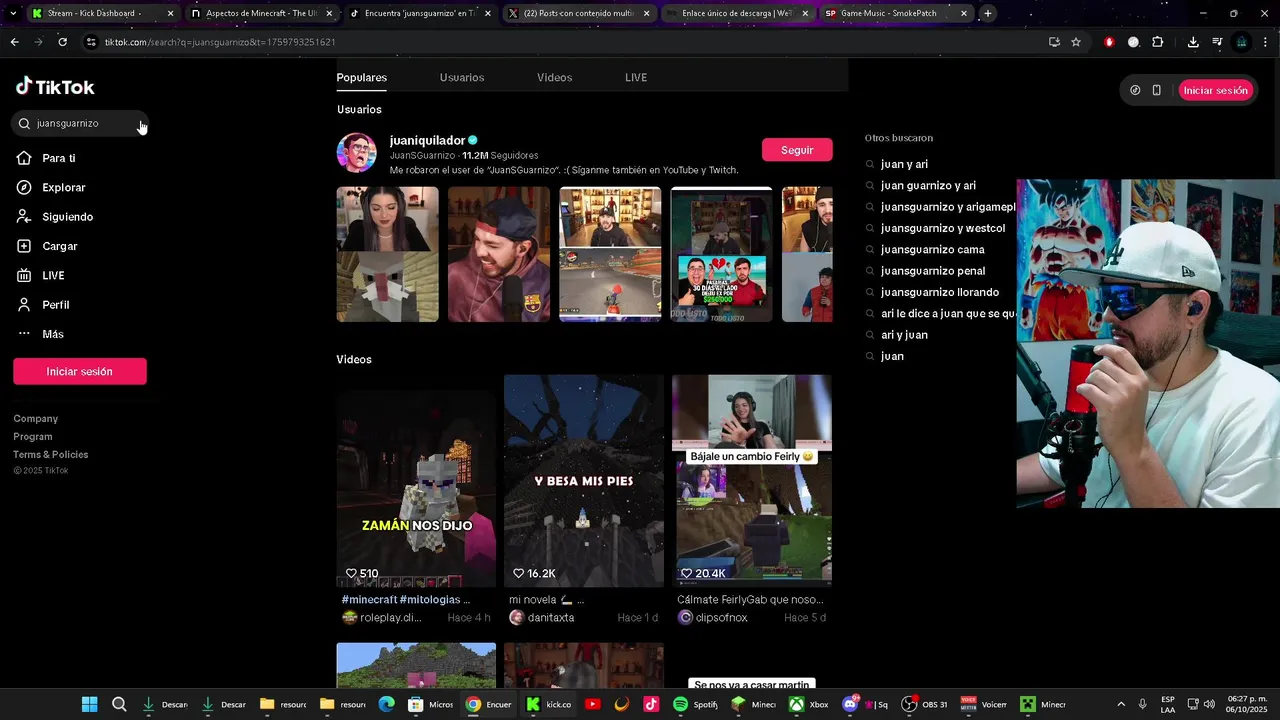Open the browser extensions puzzle icon
Screen dimensions: 1280x720
(x=1158, y=42)
